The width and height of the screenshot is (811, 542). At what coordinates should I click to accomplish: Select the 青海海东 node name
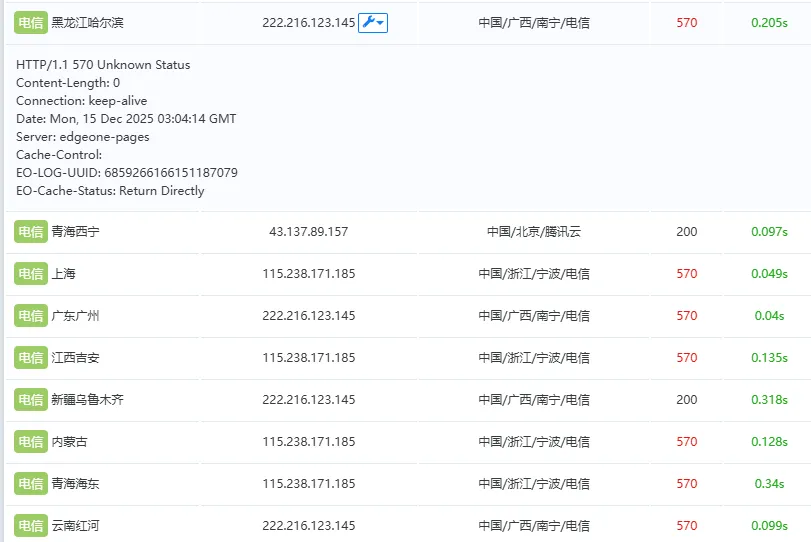[76, 484]
